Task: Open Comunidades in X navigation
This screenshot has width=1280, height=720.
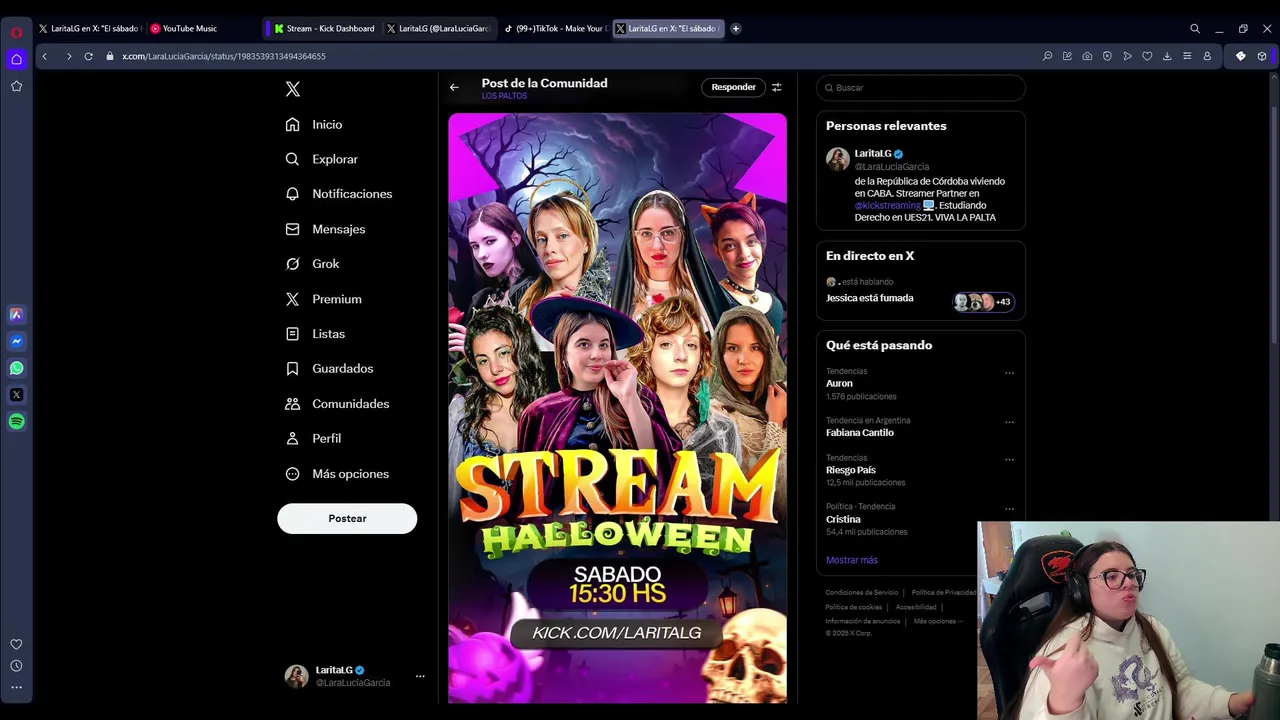Action: (337, 404)
